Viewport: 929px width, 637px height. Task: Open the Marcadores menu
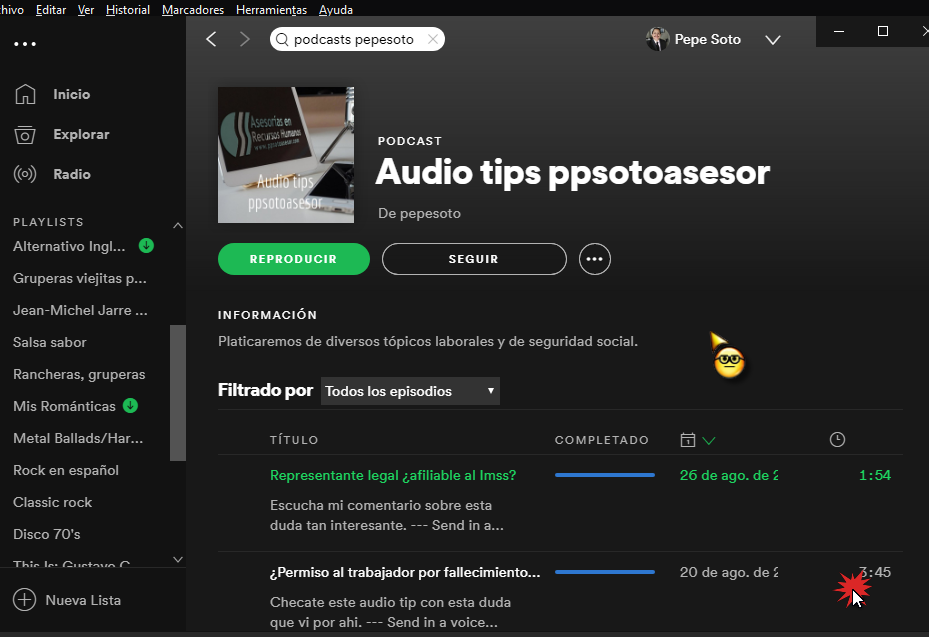193,9
